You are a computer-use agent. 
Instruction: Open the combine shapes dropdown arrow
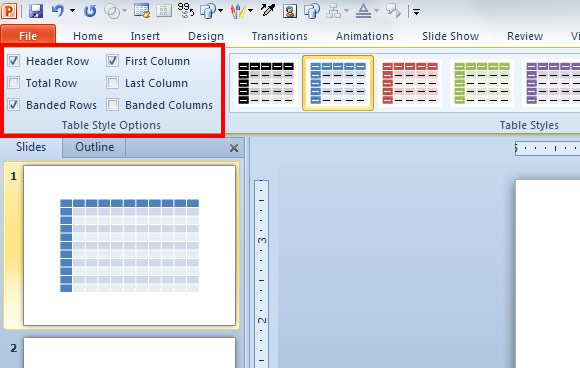(124, 11)
